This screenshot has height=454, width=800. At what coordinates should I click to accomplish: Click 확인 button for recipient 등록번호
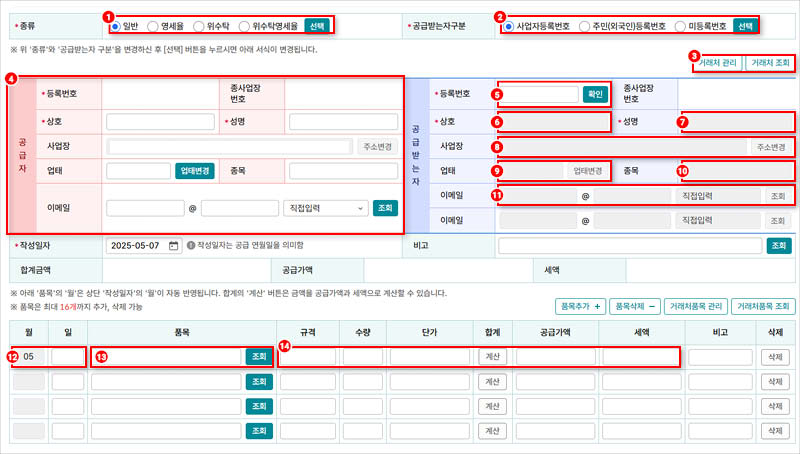(x=595, y=94)
